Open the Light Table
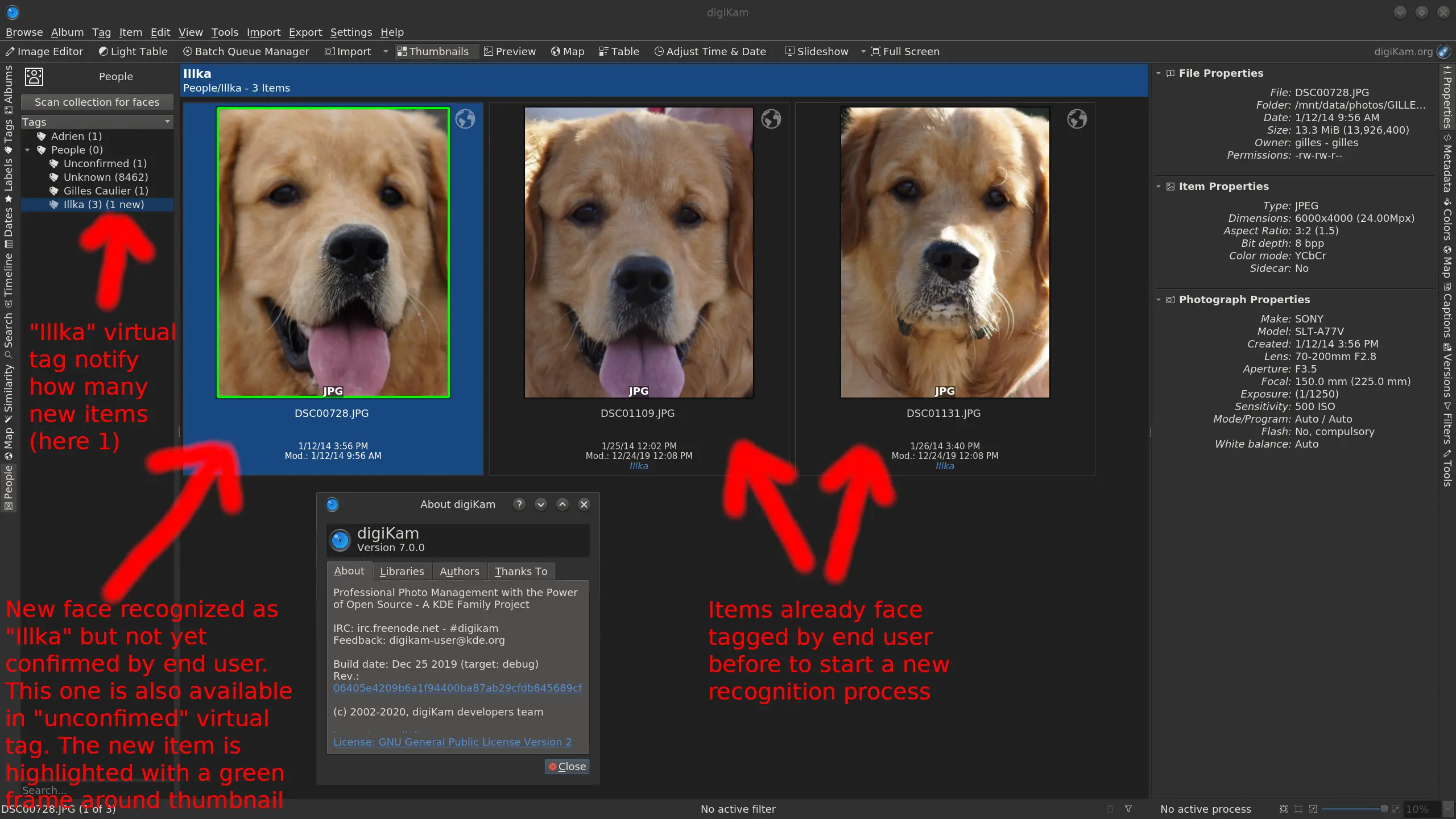 tap(132, 51)
